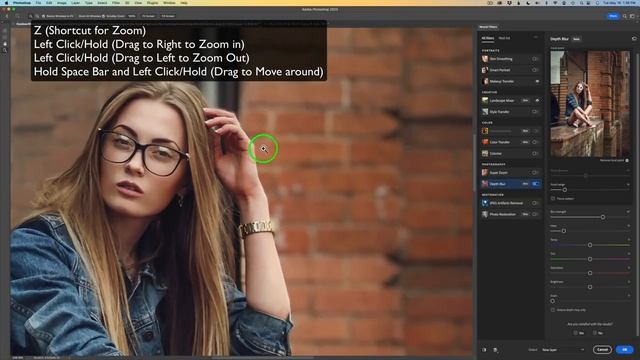
Task: Check the Focus subject checkbox
Action: pos(553,199)
